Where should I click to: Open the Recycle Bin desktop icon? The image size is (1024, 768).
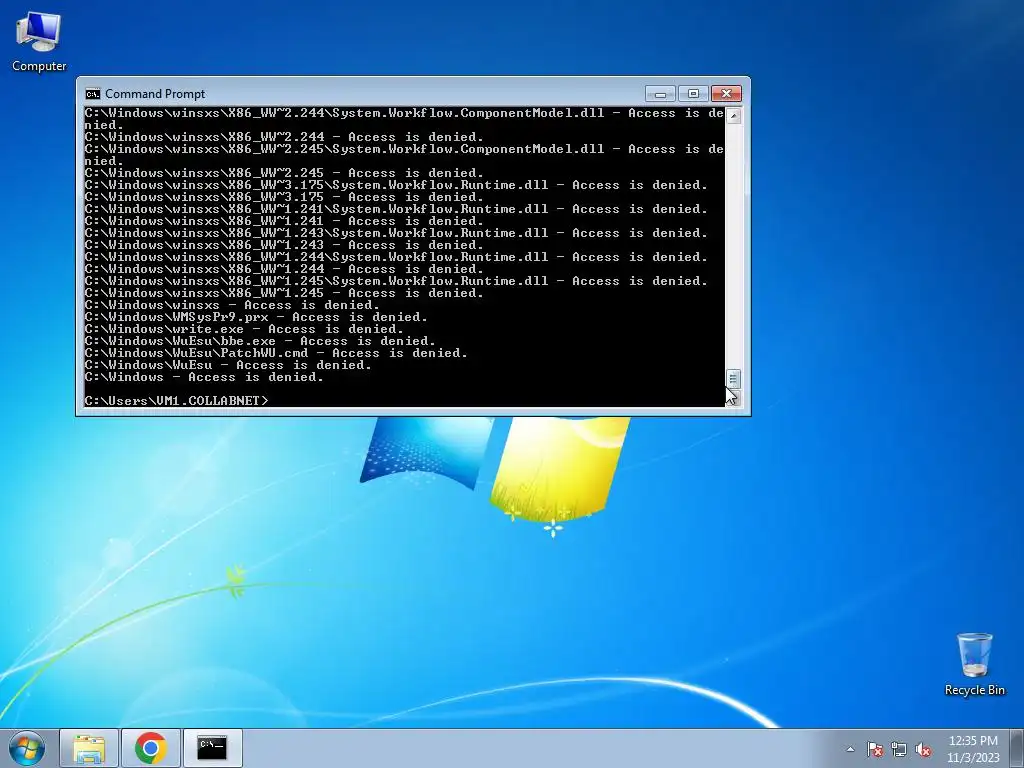(x=974, y=664)
